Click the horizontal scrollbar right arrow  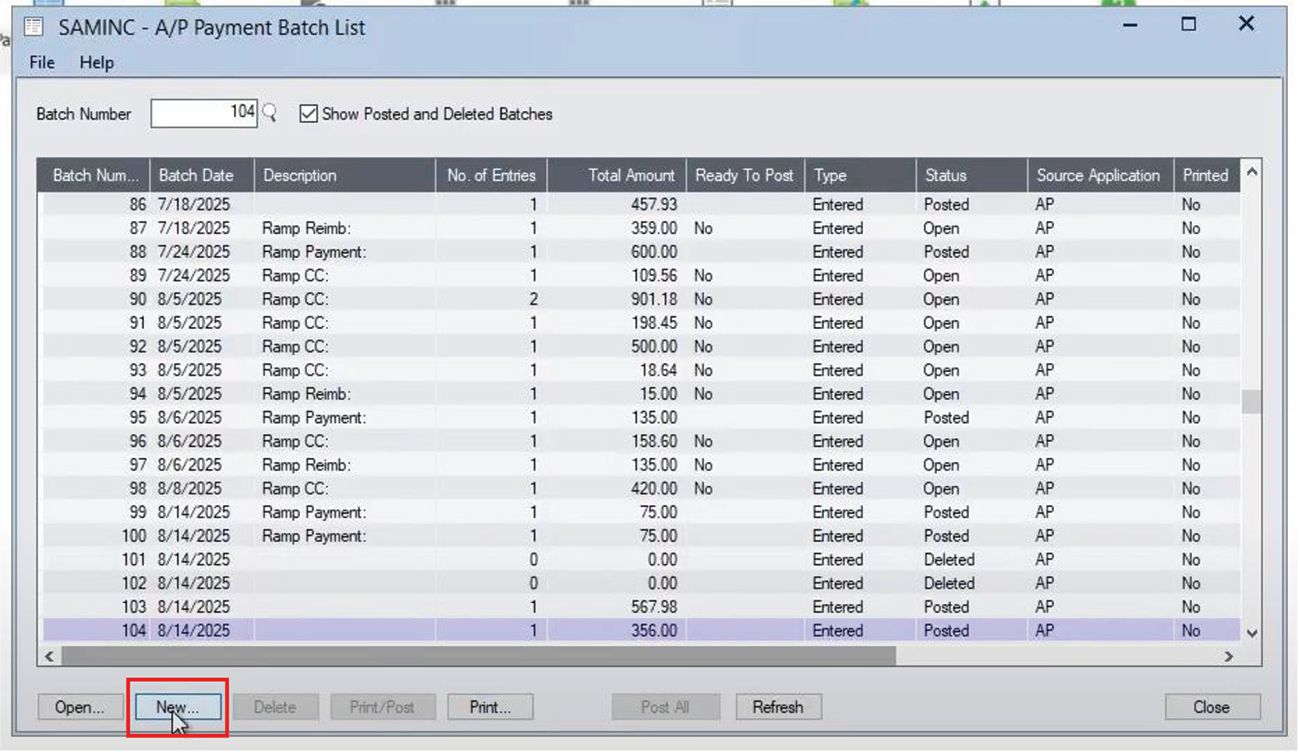[x=1229, y=656]
